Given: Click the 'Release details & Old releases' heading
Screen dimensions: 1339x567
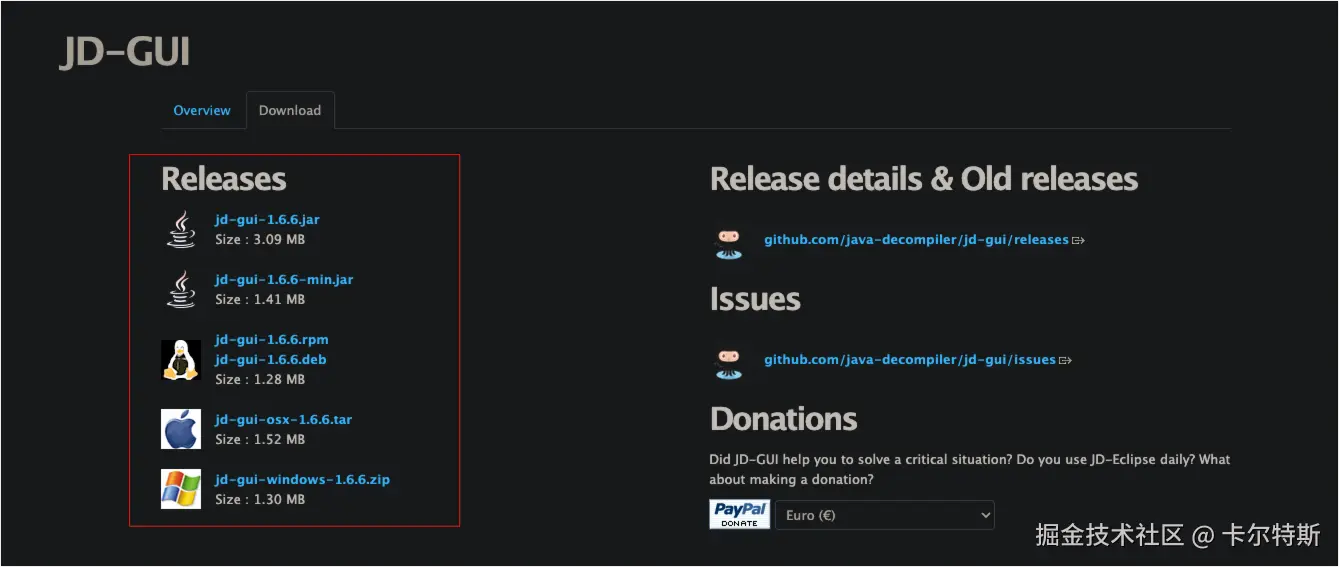Looking at the screenshot, I should tap(924, 179).
